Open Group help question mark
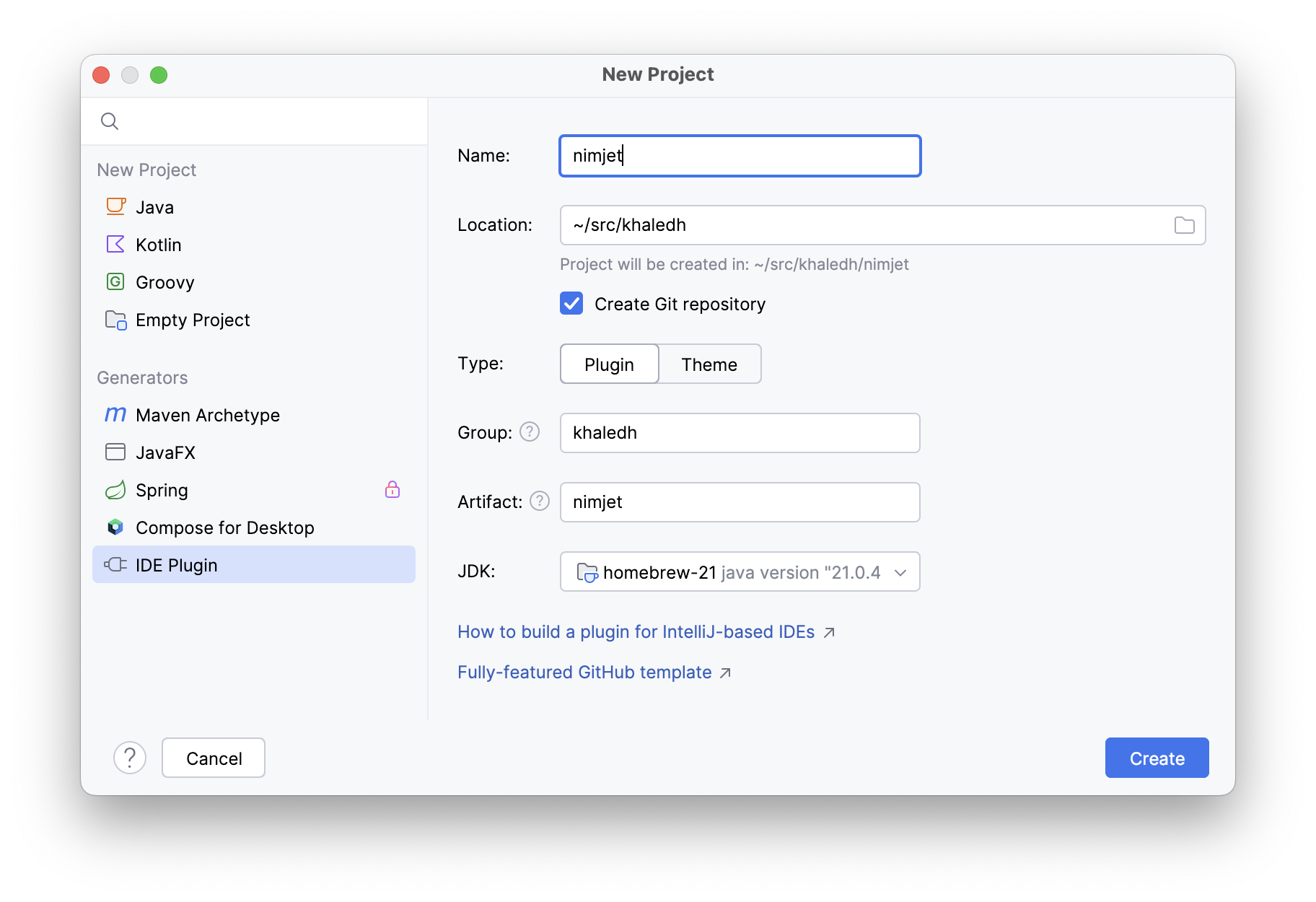 click(530, 432)
